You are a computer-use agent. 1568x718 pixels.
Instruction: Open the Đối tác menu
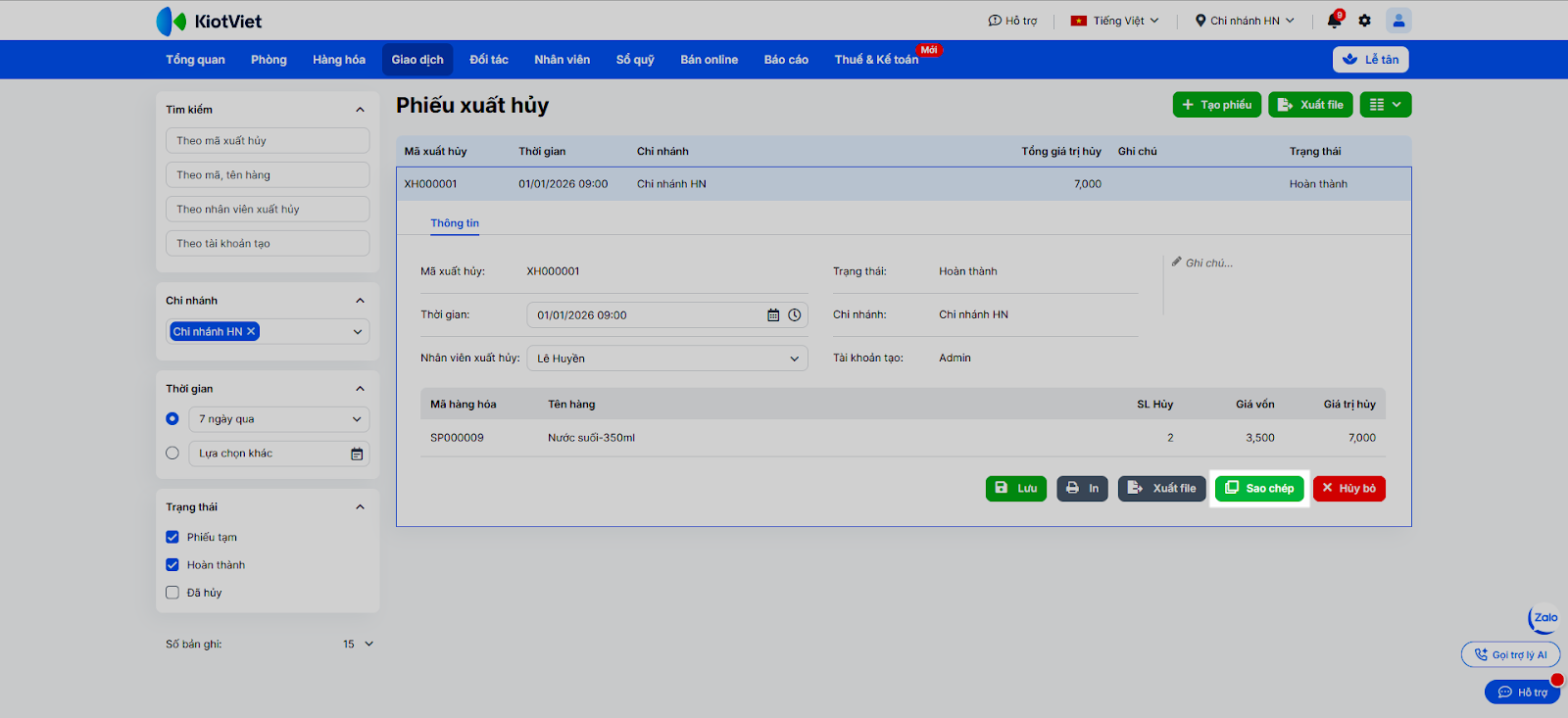[489, 60]
